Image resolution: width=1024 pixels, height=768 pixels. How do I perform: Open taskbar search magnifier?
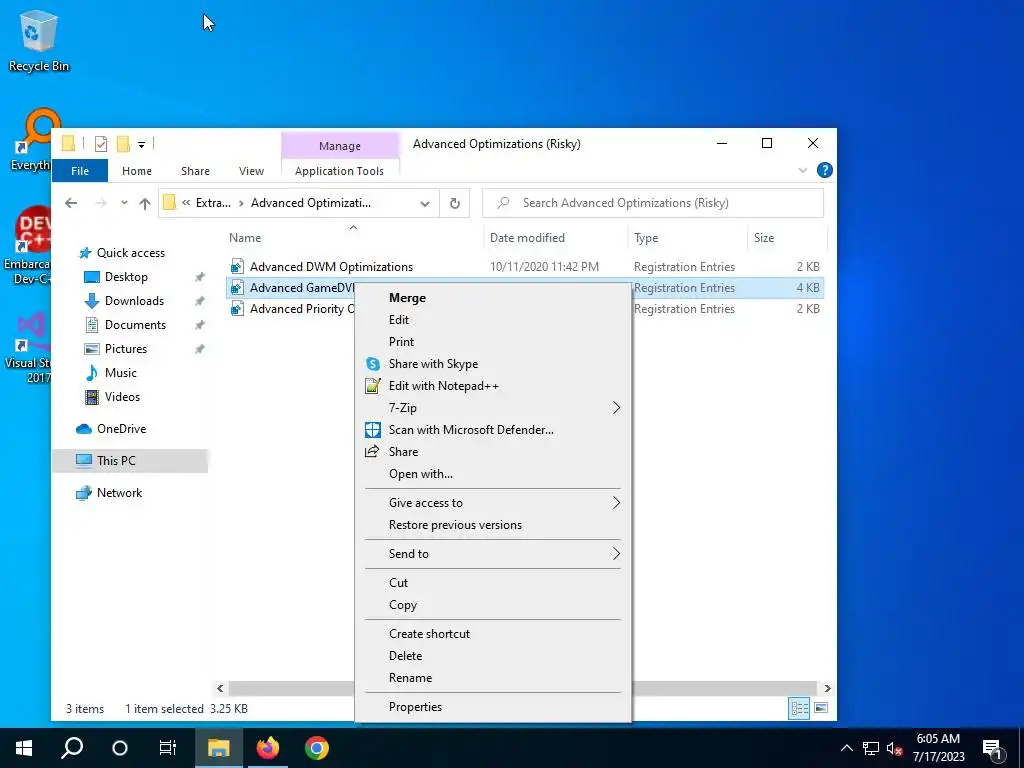click(x=72, y=748)
